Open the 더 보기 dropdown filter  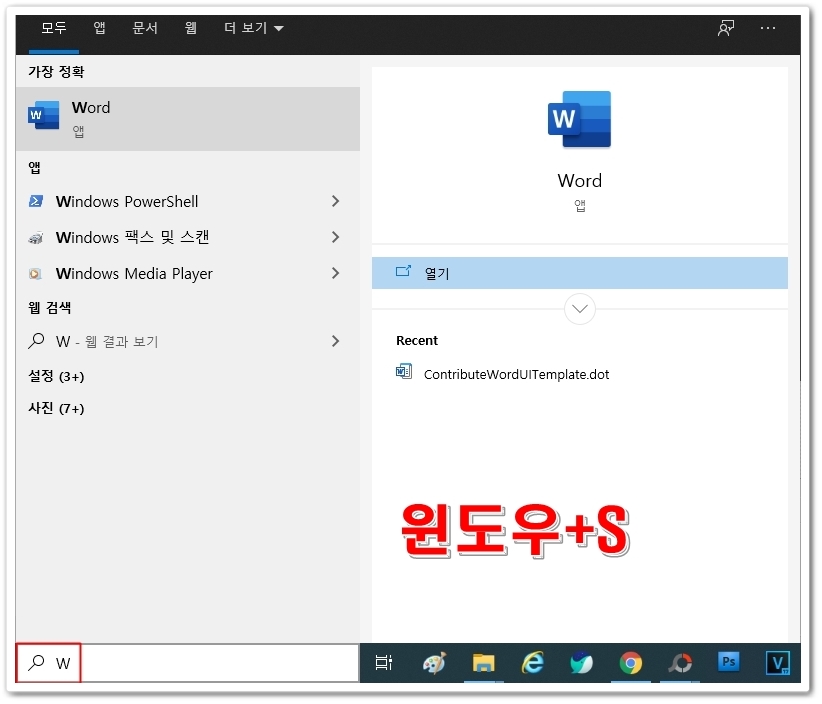(x=254, y=28)
